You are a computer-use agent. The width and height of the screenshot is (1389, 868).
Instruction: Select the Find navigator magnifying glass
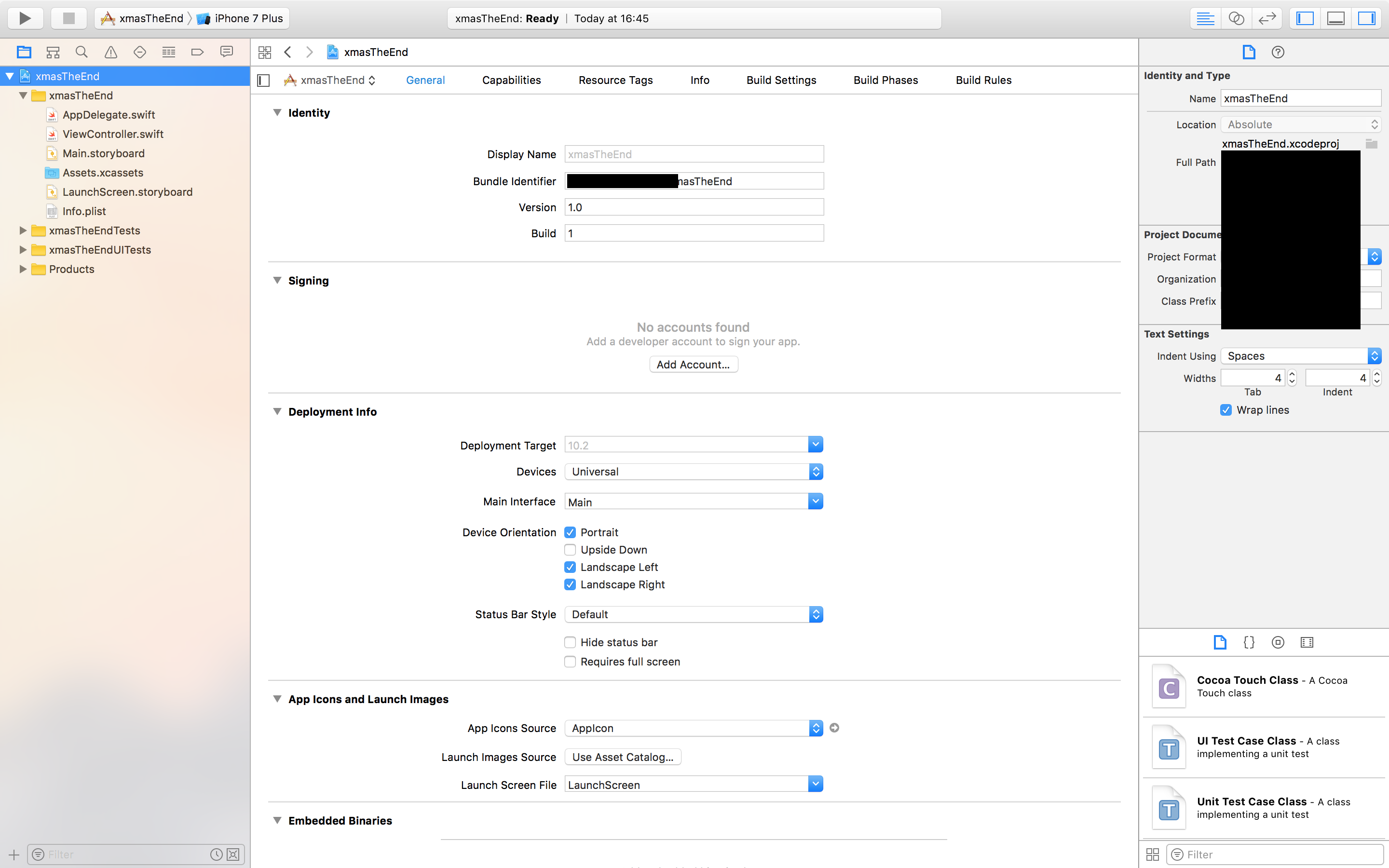(82, 52)
